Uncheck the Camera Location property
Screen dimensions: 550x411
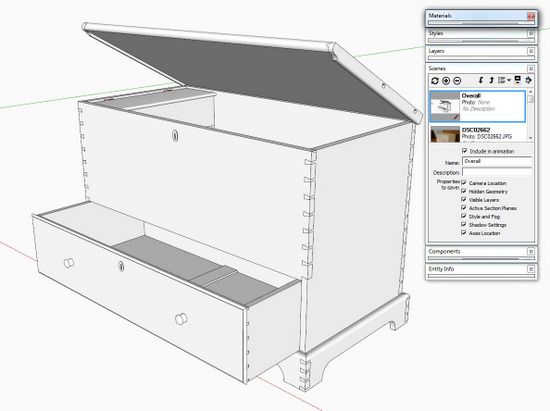click(464, 183)
